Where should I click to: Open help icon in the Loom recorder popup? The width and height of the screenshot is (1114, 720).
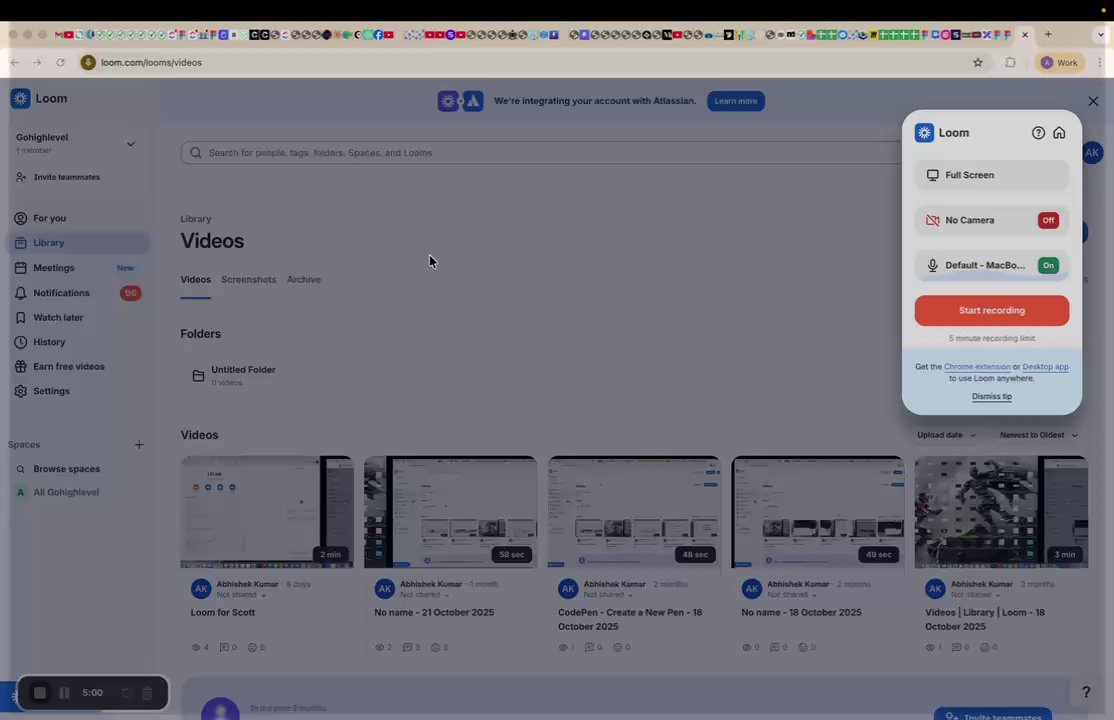[1038, 133]
